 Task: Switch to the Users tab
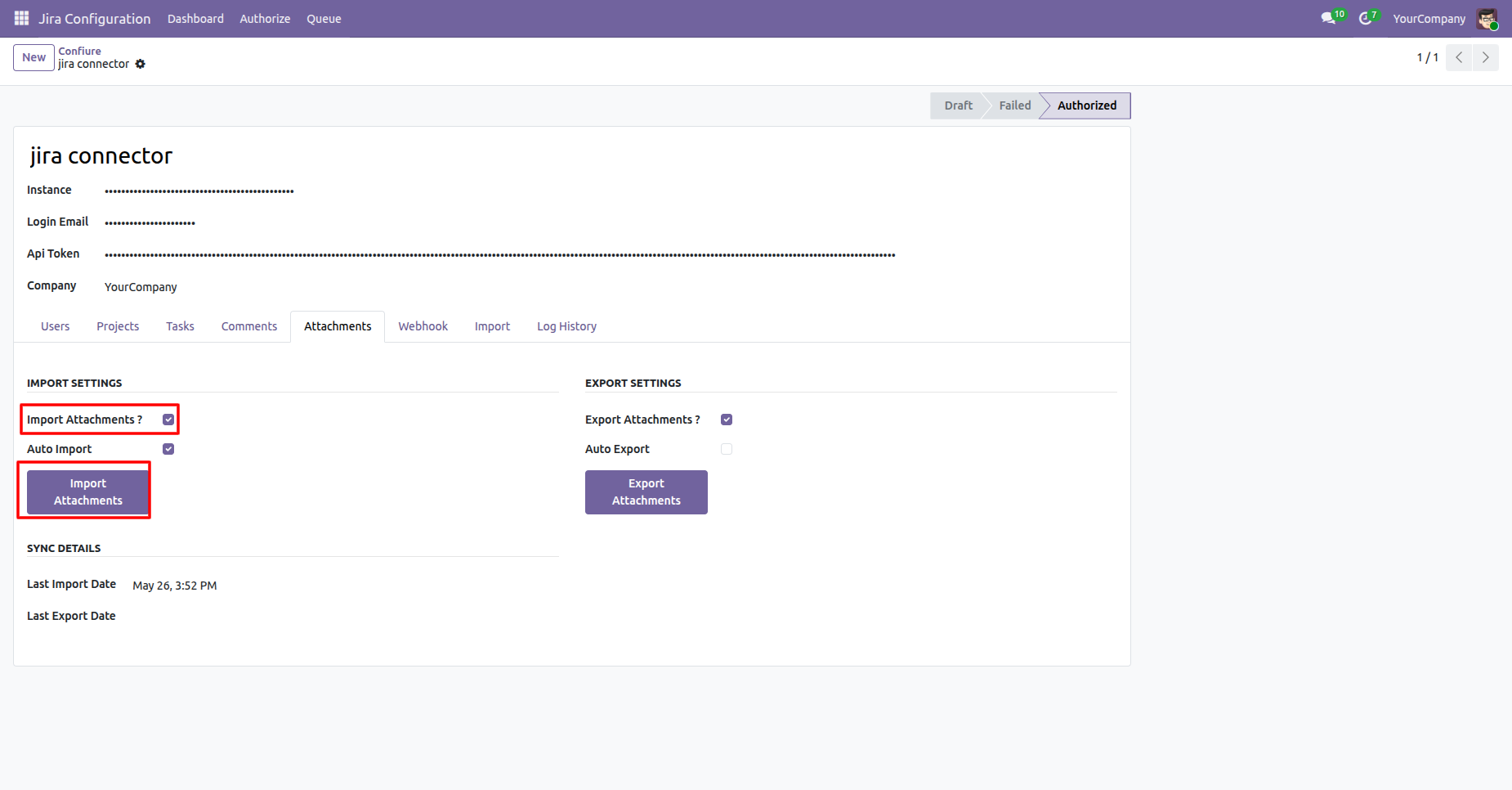point(56,326)
